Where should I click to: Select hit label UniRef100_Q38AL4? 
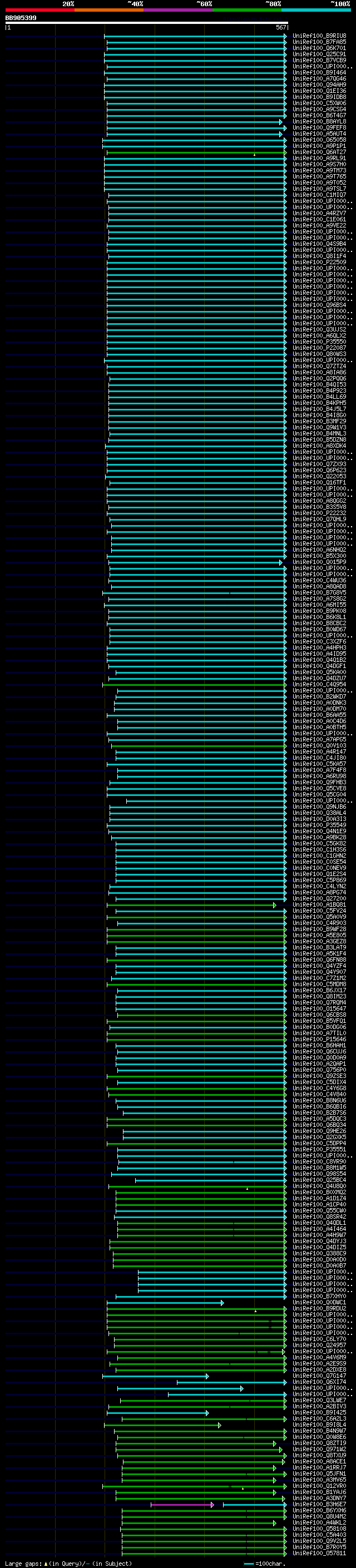(x=319, y=813)
